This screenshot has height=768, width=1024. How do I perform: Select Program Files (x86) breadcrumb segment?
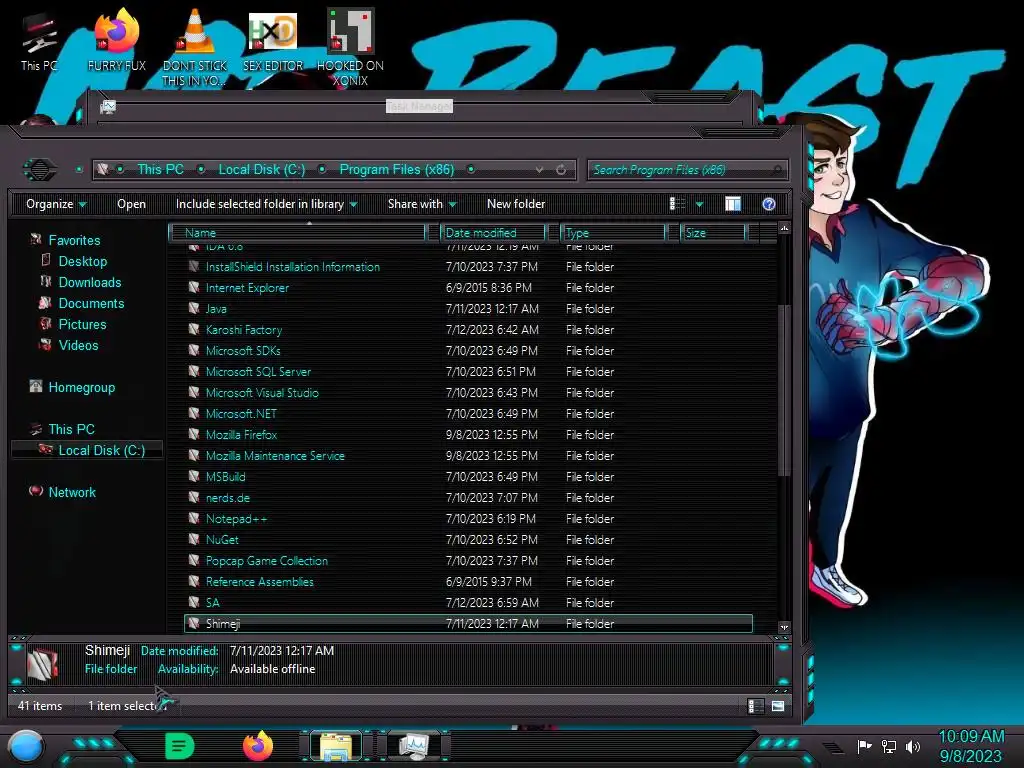(x=396, y=170)
